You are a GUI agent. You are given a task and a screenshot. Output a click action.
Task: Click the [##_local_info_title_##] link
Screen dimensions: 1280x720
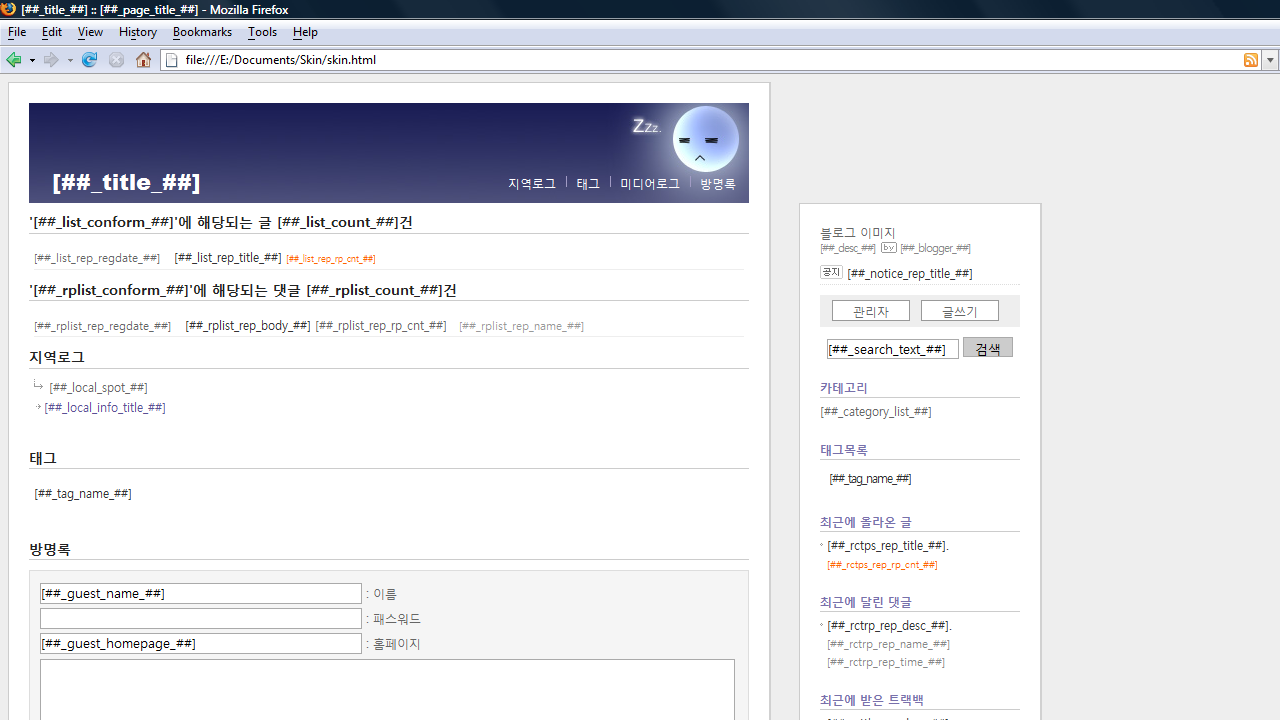click(105, 407)
